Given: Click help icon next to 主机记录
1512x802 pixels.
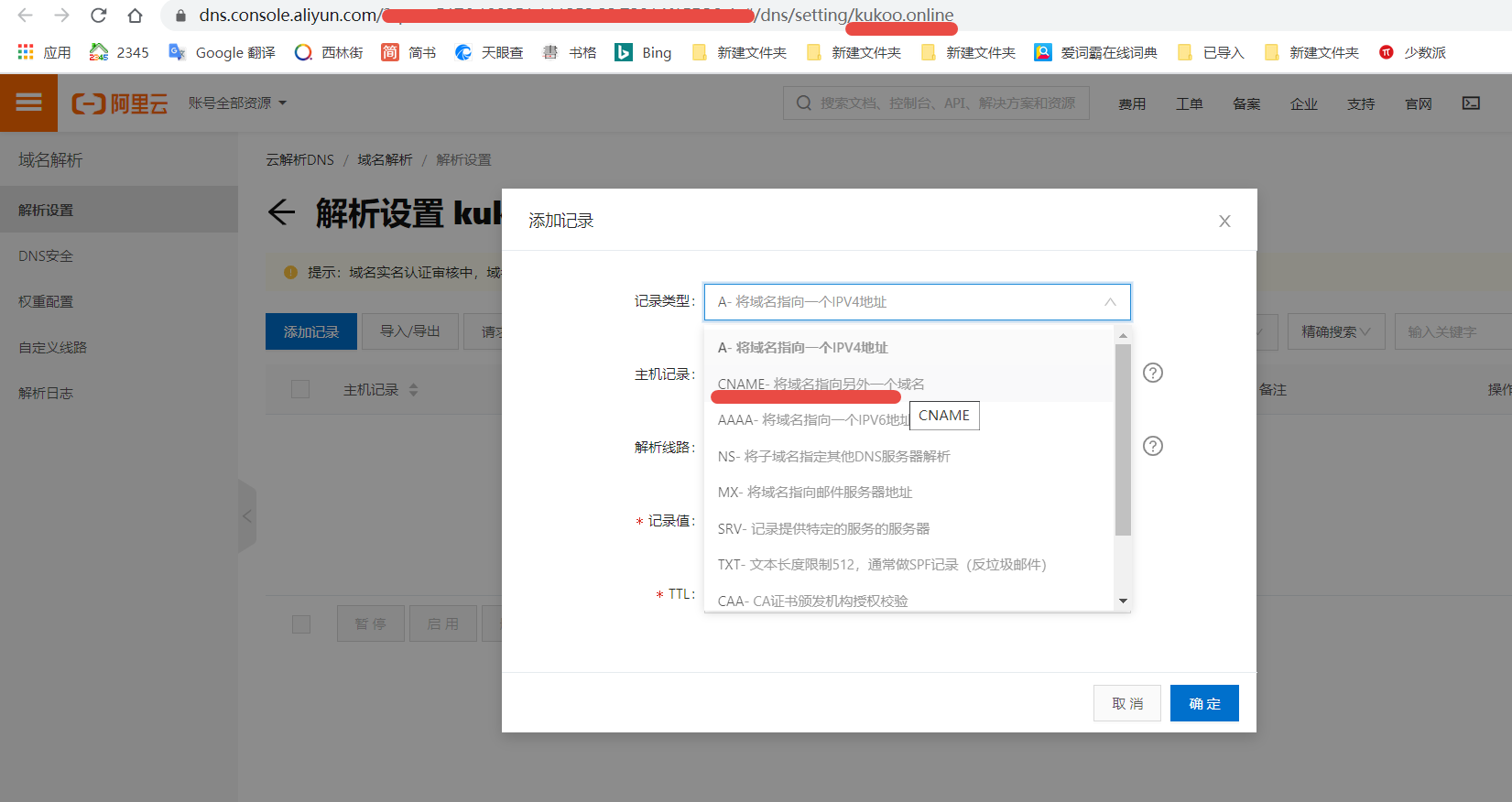Looking at the screenshot, I should pos(1153,373).
